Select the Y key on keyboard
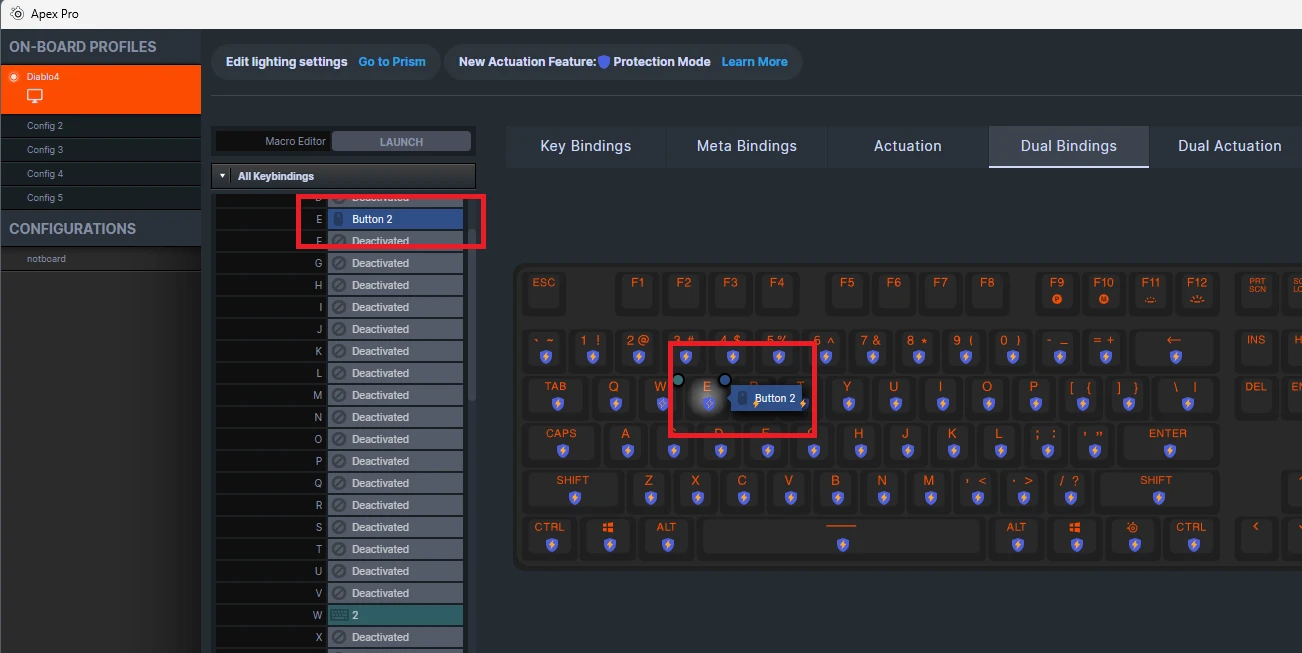The width and height of the screenshot is (1302, 653). (848, 396)
